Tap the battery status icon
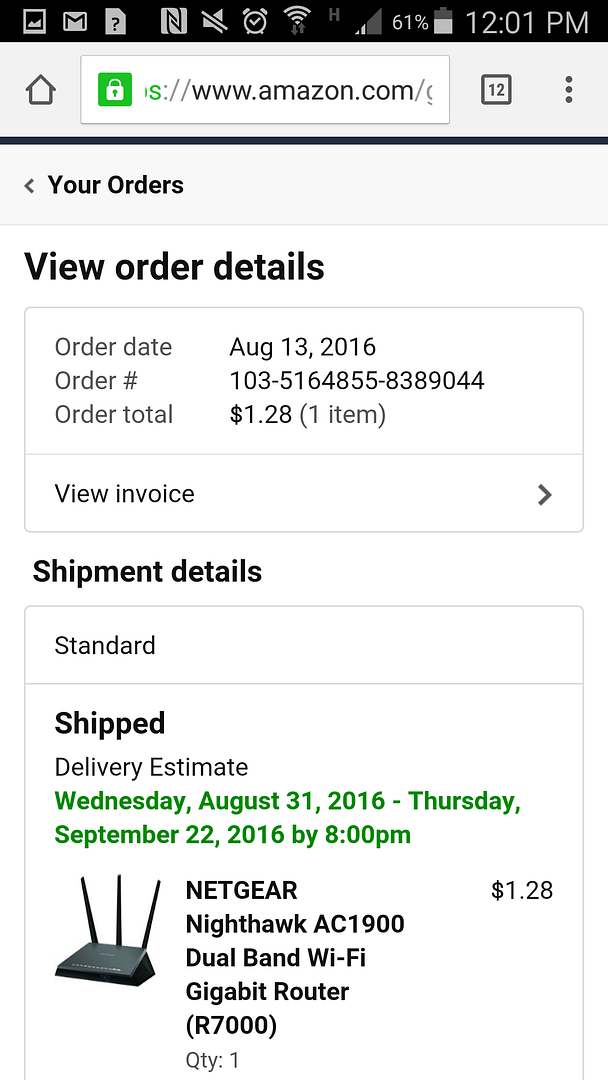Image resolution: width=608 pixels, height=1080 pixels. coord(444,21)
